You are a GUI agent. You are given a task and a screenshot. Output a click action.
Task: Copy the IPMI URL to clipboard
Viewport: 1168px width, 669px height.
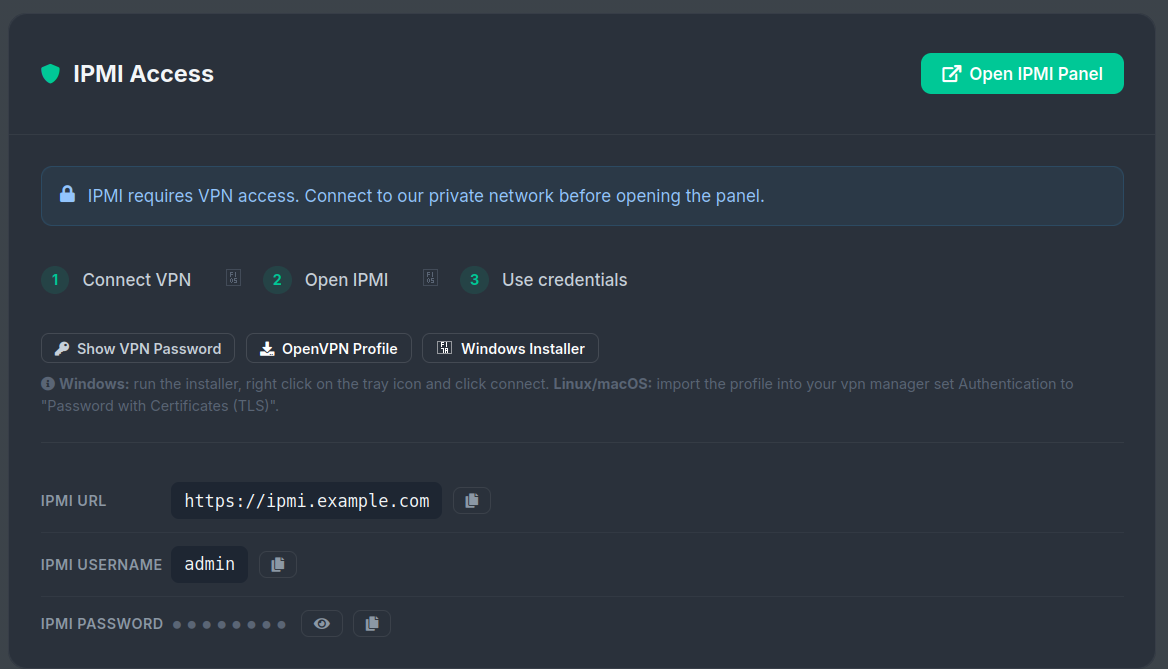click(x=472, y=501)
